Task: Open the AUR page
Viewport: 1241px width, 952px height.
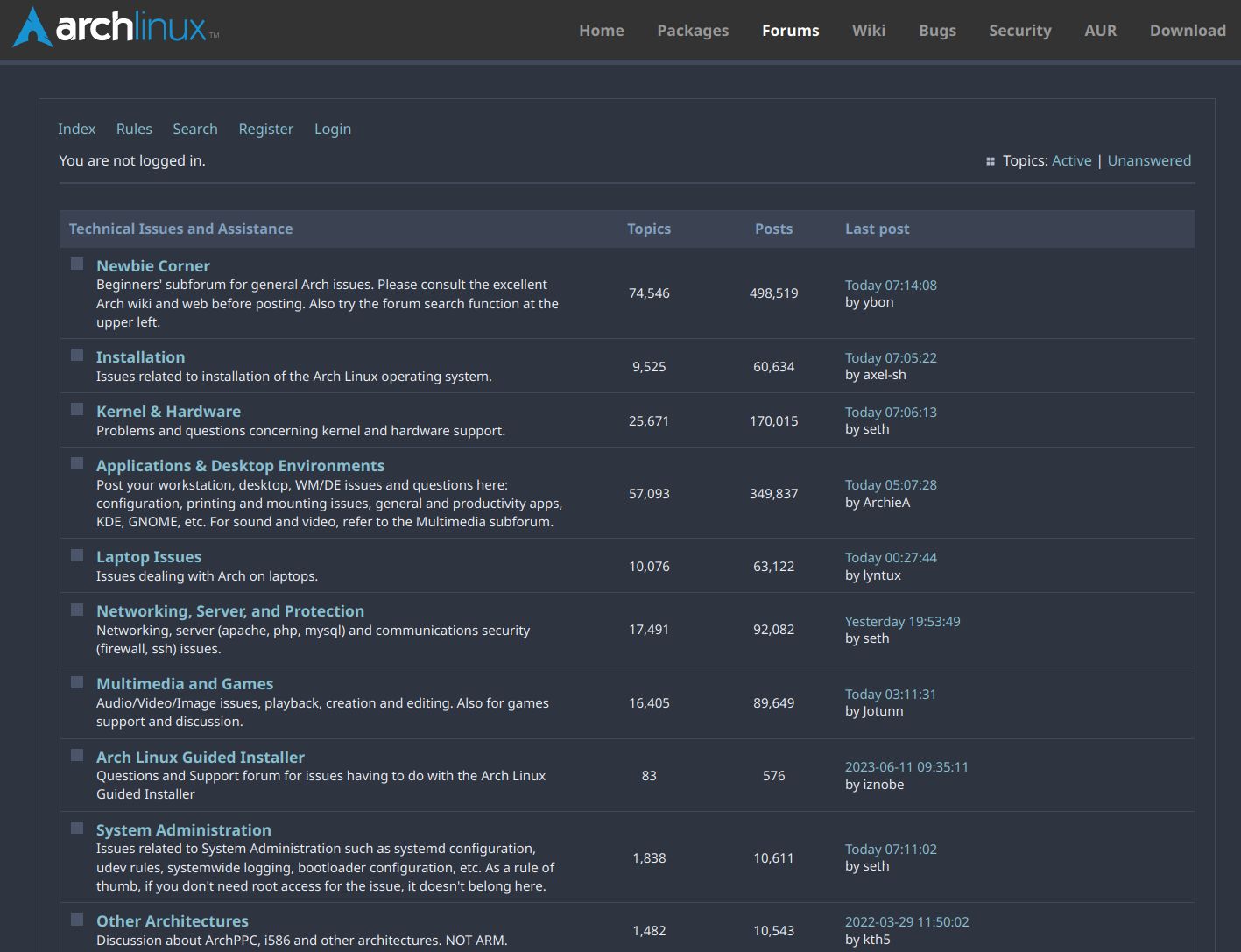Action: pos(1101,31)
